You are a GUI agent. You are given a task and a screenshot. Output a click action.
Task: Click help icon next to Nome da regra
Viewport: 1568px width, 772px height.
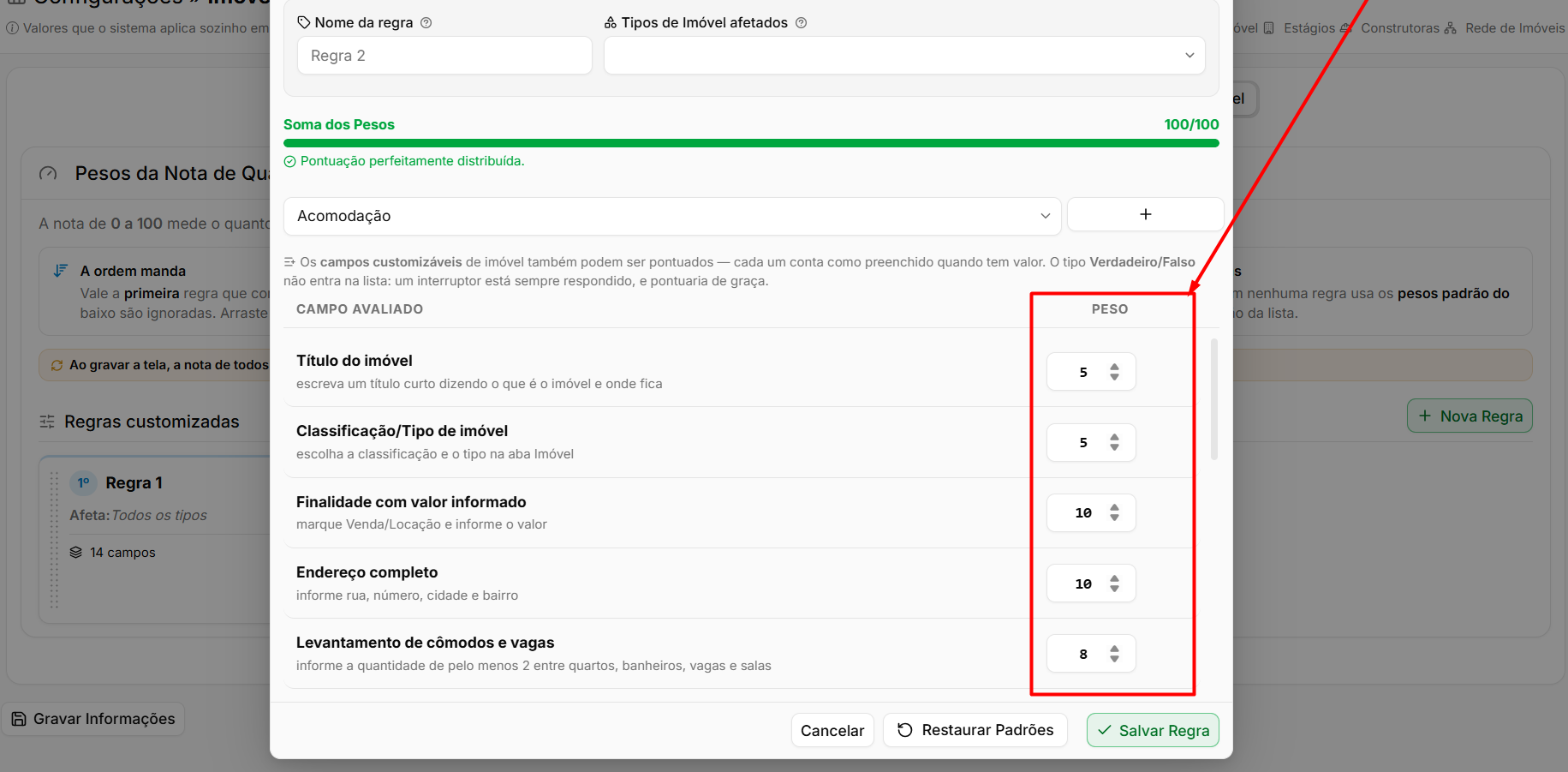[x=426, y=23]
